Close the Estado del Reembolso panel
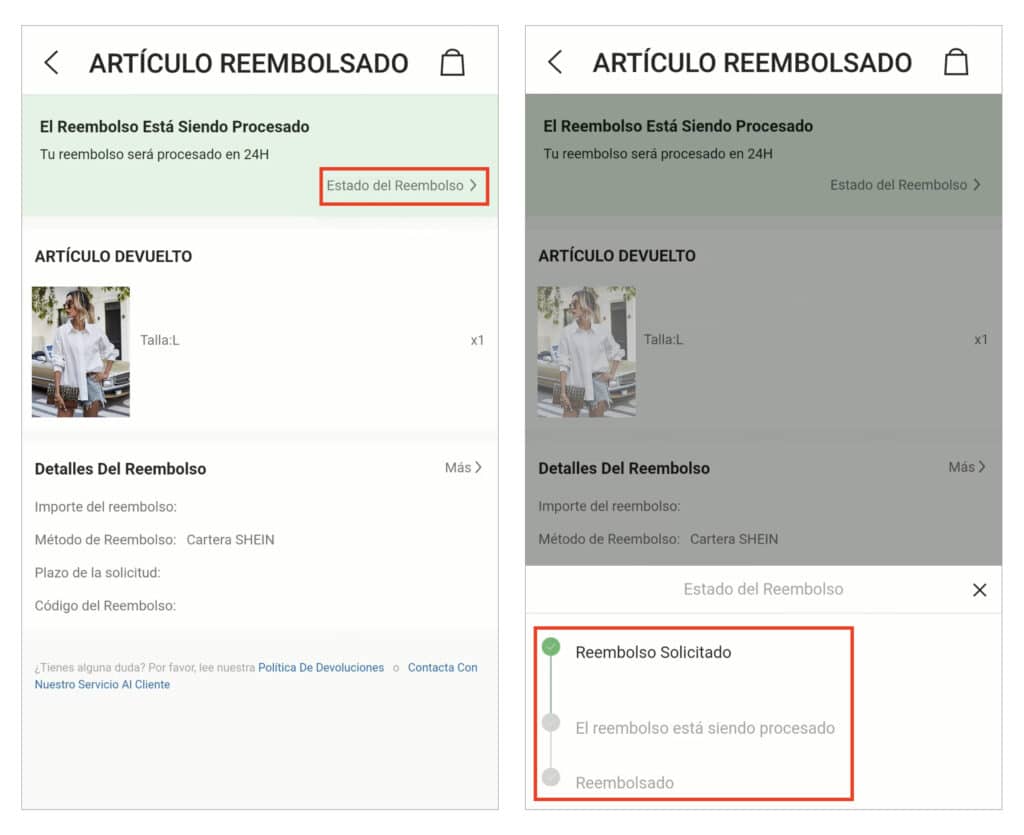This screenshot has width=1024, height=835. [x=979, y=590]
